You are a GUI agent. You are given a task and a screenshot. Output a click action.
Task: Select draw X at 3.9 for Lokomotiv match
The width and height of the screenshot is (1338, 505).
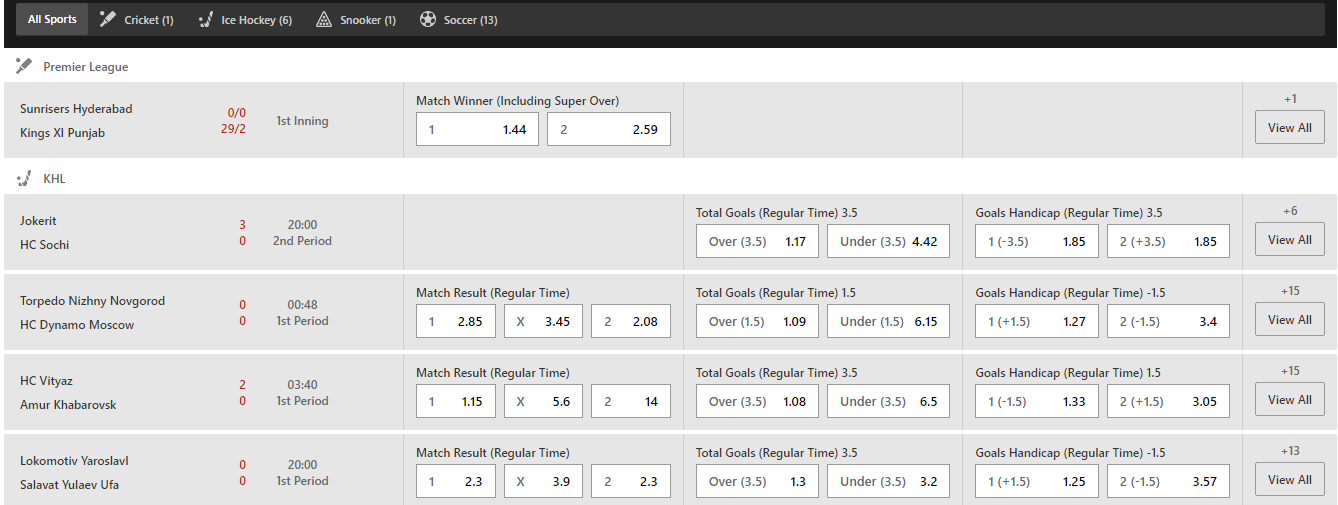click(x=543, y=481)
